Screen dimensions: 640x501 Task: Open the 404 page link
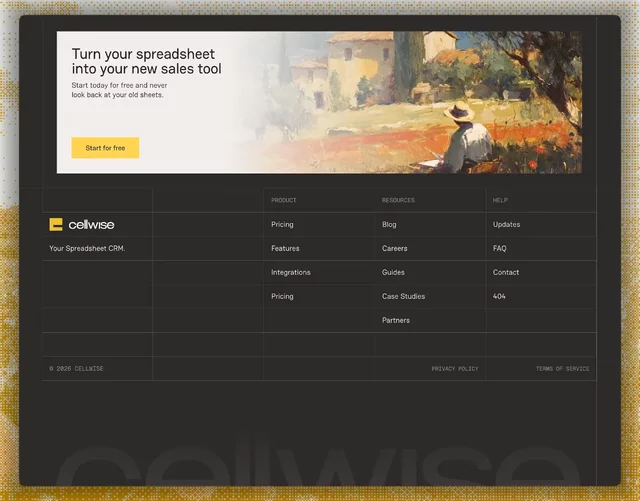[x=499, y=296]
